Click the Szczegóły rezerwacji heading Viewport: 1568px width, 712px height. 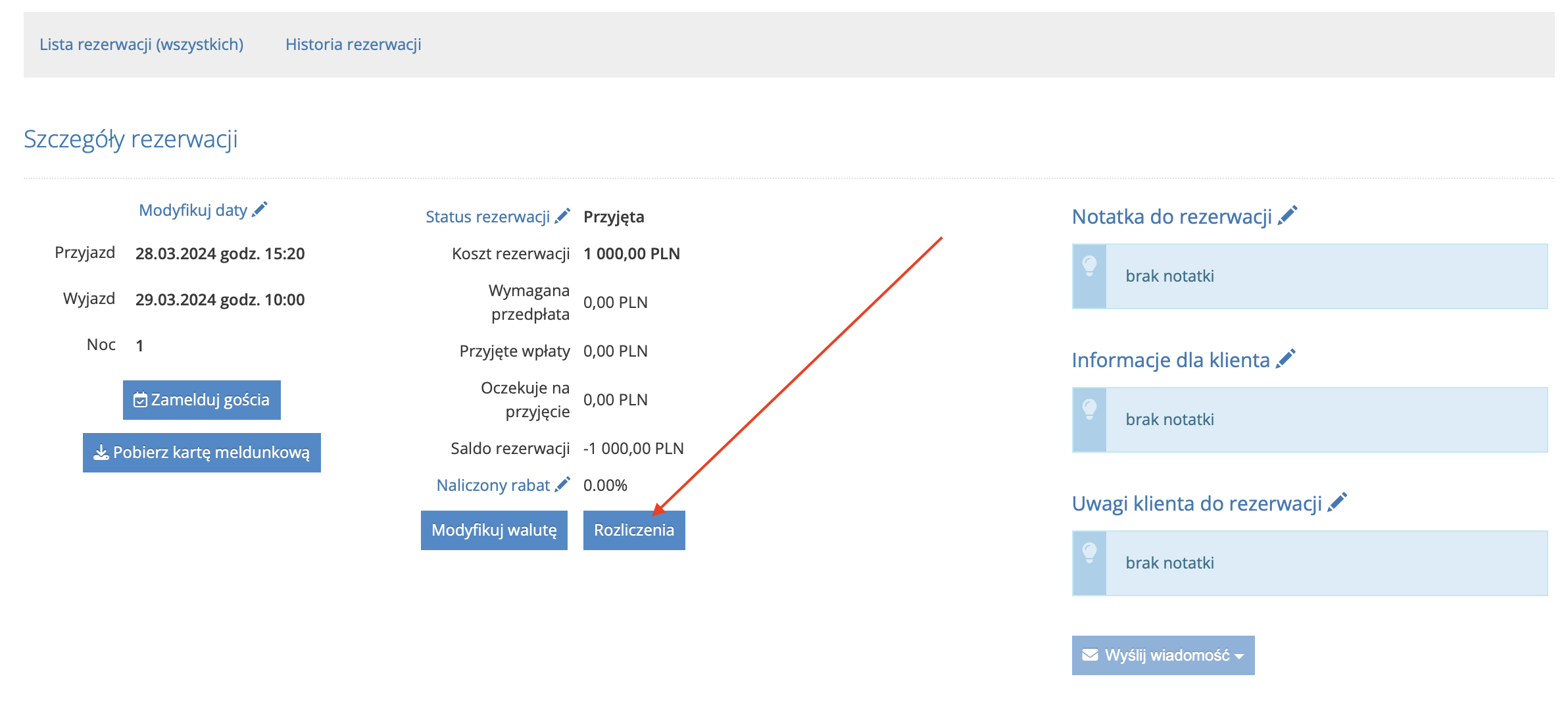pos(130,140)
